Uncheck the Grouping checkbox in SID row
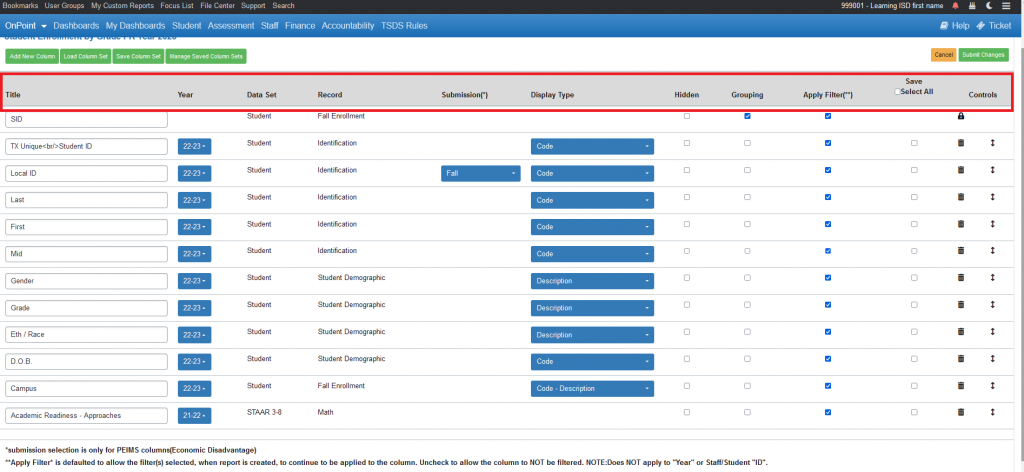The image size is (1024, 472). (747, 116)
